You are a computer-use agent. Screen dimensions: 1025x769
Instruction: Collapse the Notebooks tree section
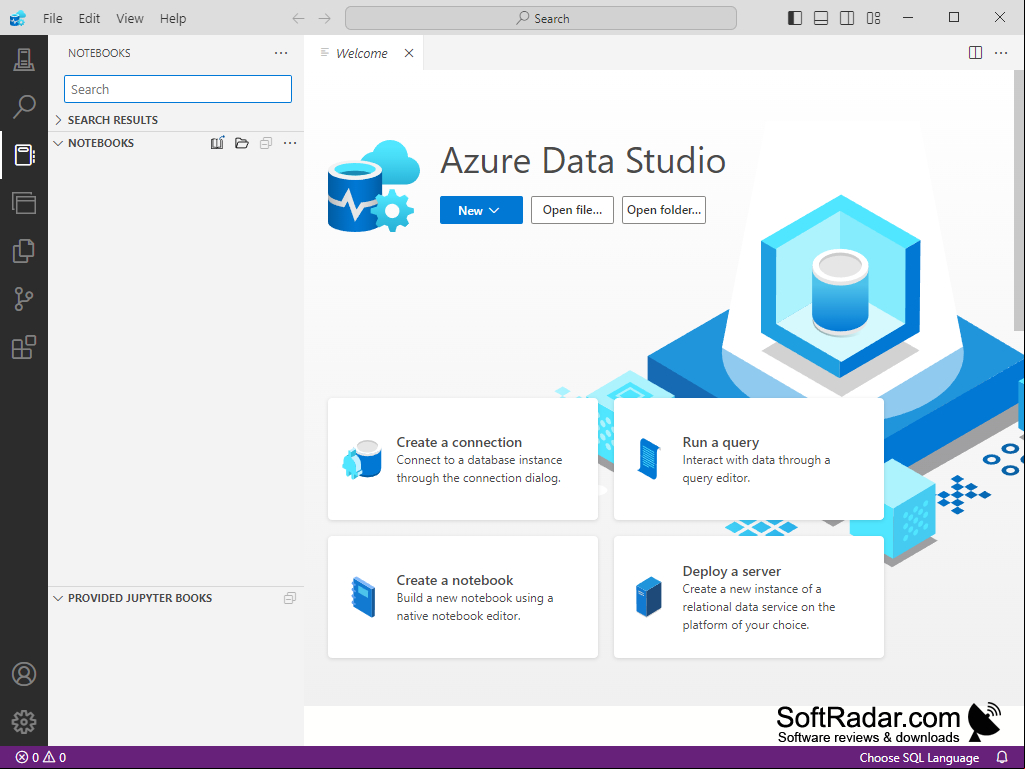(x=58, y=143)
